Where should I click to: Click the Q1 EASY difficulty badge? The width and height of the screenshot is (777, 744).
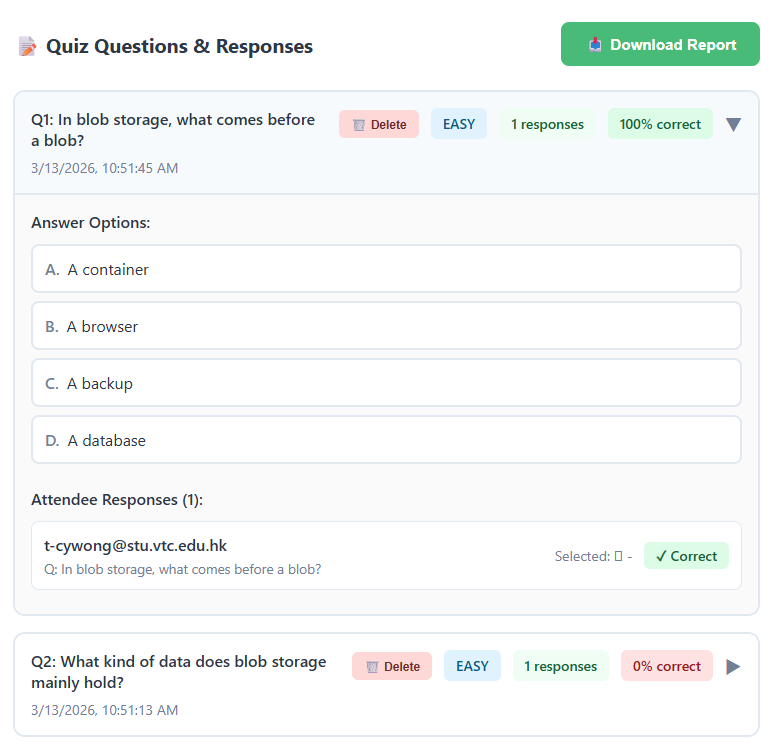[459, 125]
